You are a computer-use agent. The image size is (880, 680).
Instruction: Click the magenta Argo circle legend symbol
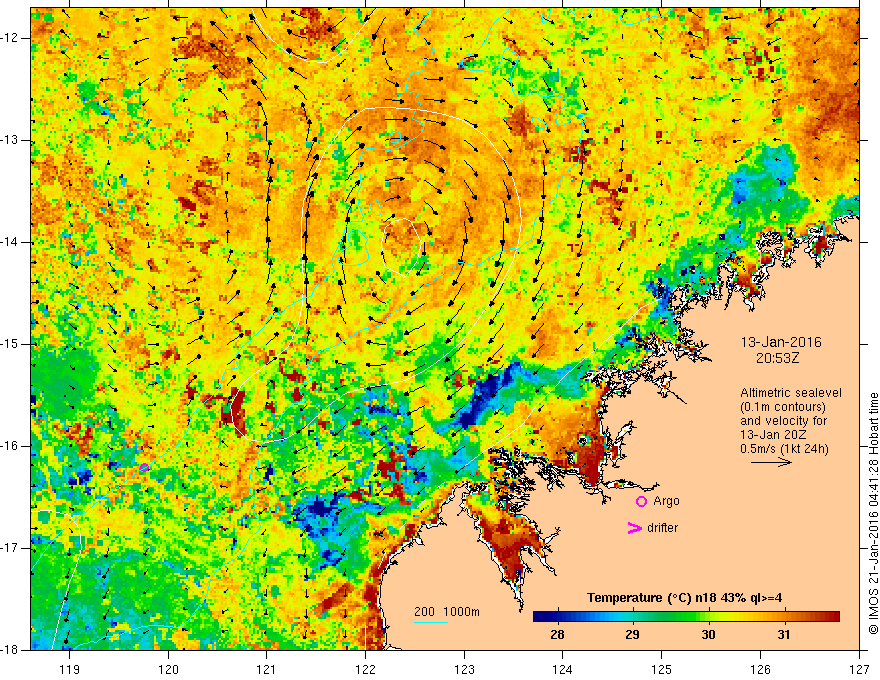[641, 502]
